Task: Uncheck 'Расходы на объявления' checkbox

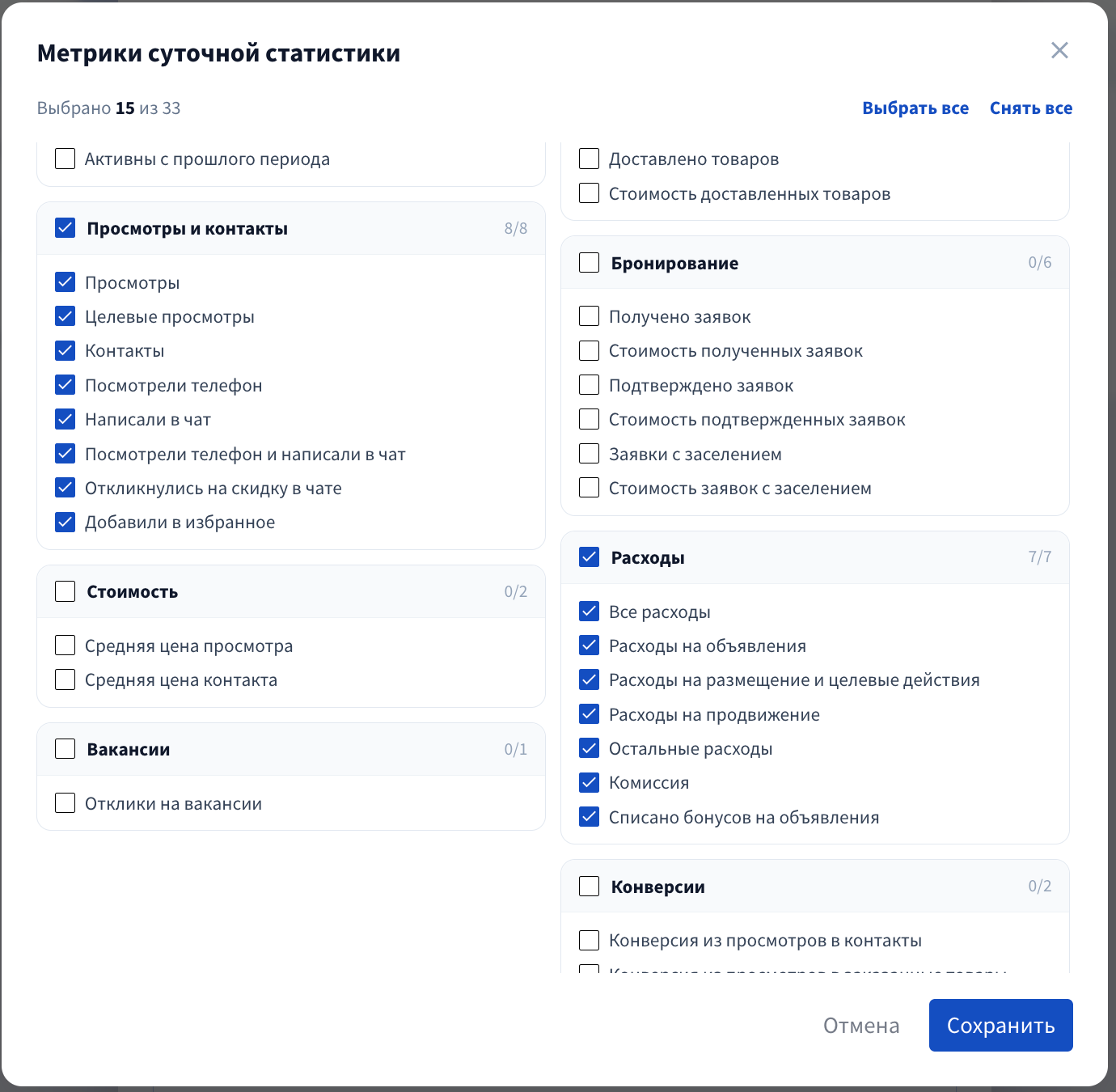Action: click(590, 645)
